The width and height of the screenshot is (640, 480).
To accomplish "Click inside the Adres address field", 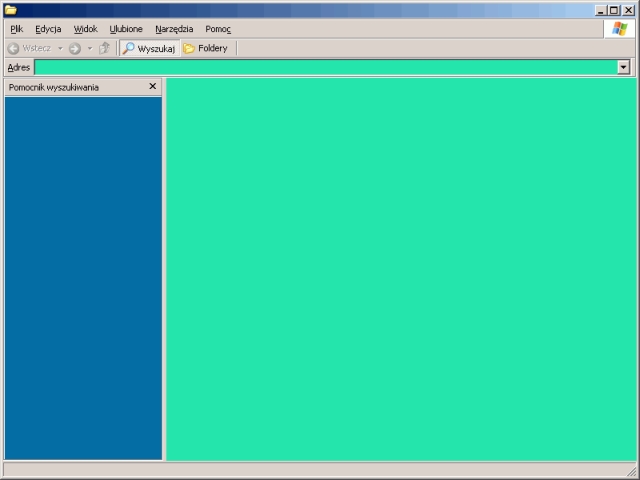I will (326, 67).
